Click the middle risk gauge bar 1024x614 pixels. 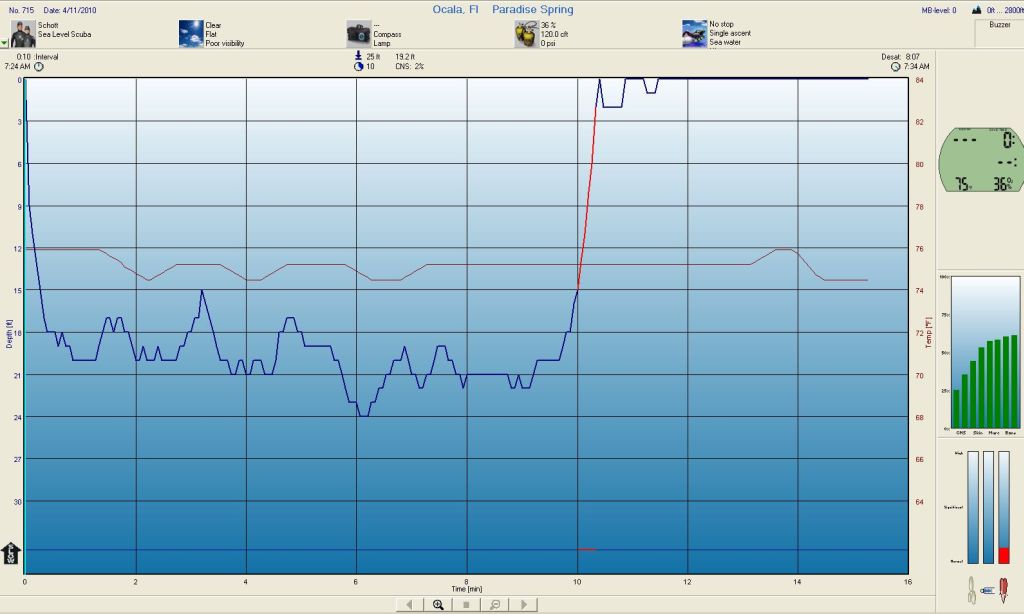click(988, 507)
